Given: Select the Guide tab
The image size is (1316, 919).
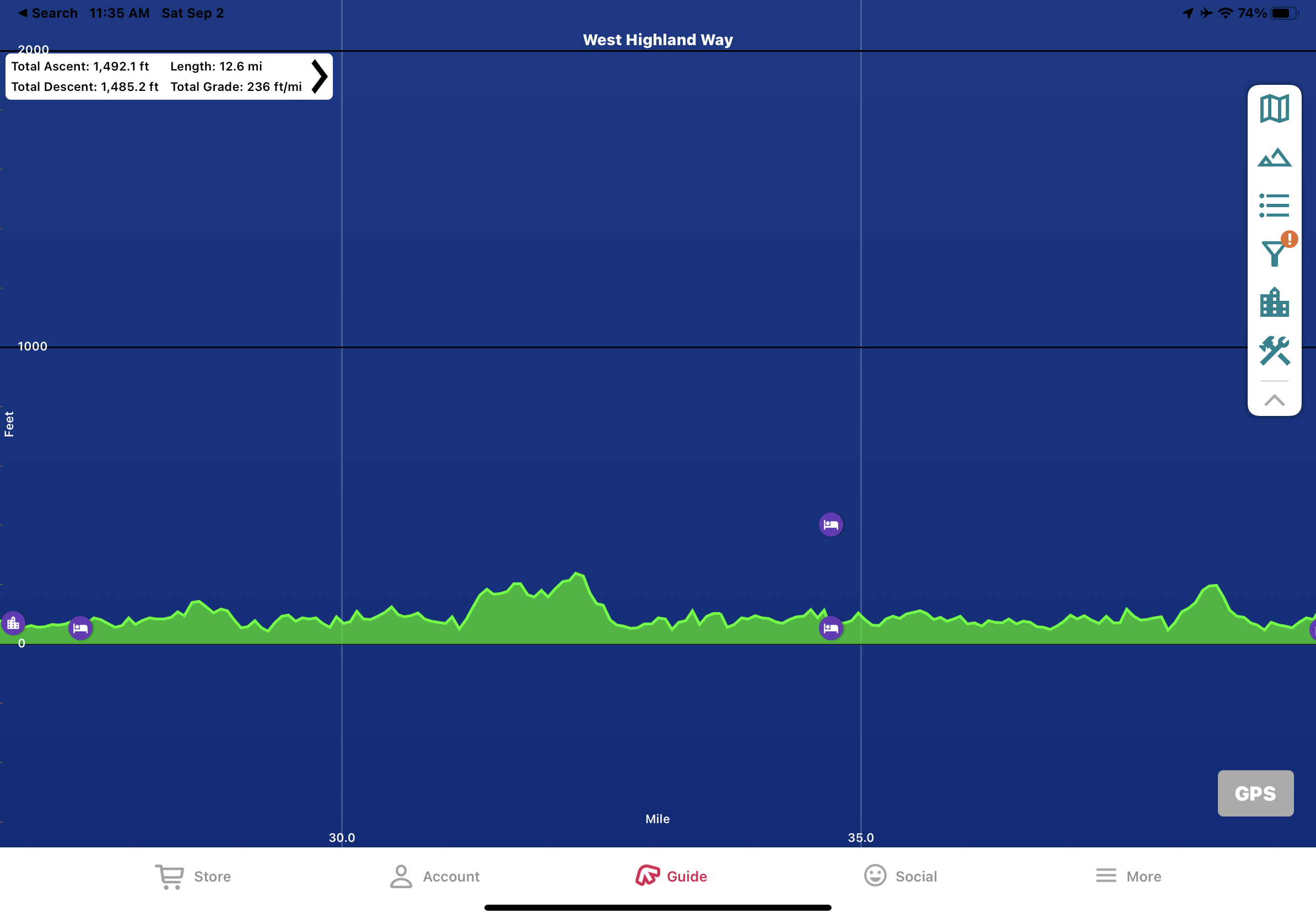Looking at the screenshot, I should [671, 876].
